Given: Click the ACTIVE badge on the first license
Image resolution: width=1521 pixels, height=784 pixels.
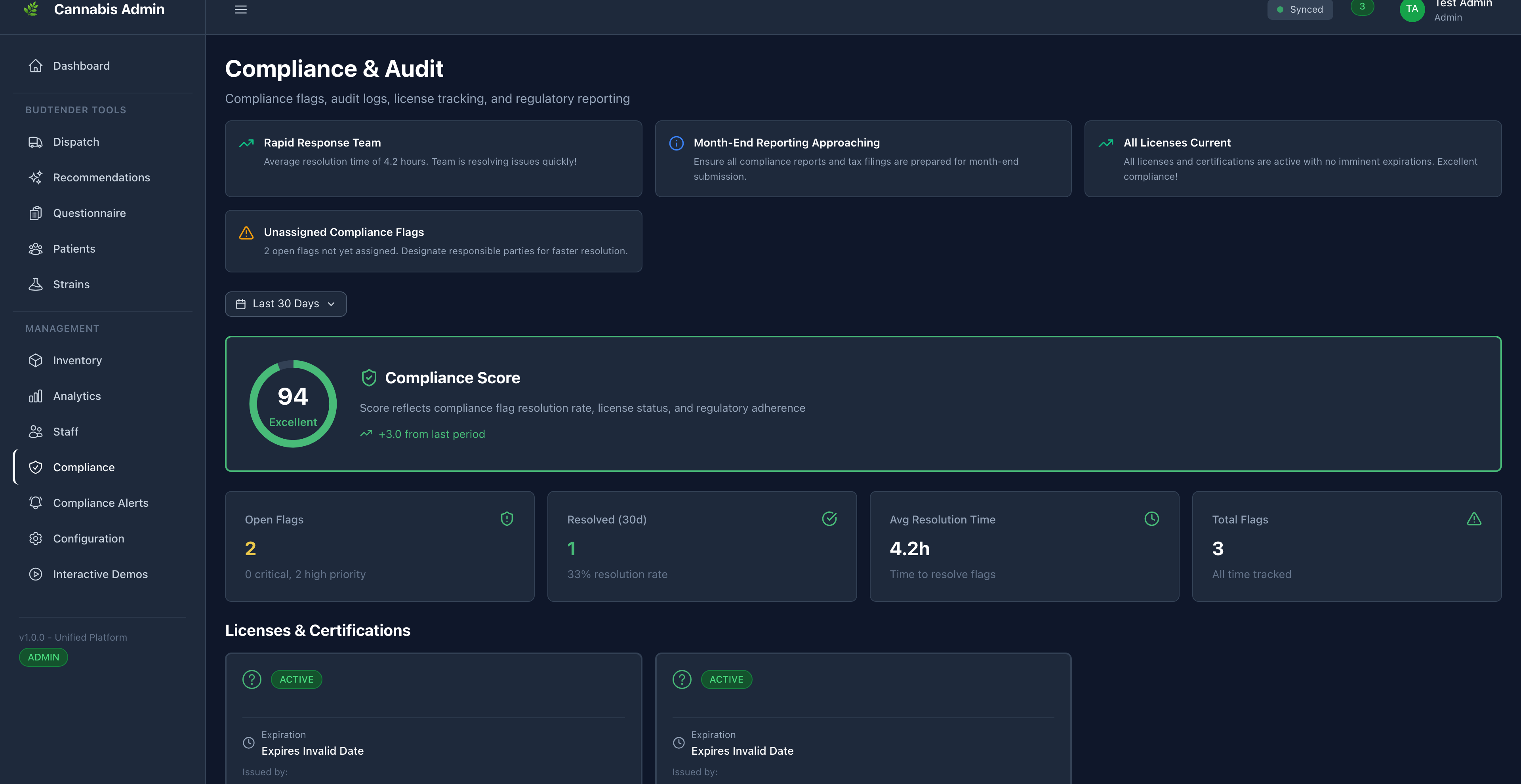Looking at the screenshot, I should click(296, 679).
